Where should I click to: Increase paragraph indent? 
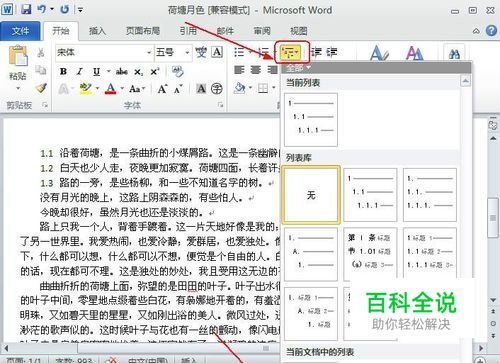pos(332,52)
